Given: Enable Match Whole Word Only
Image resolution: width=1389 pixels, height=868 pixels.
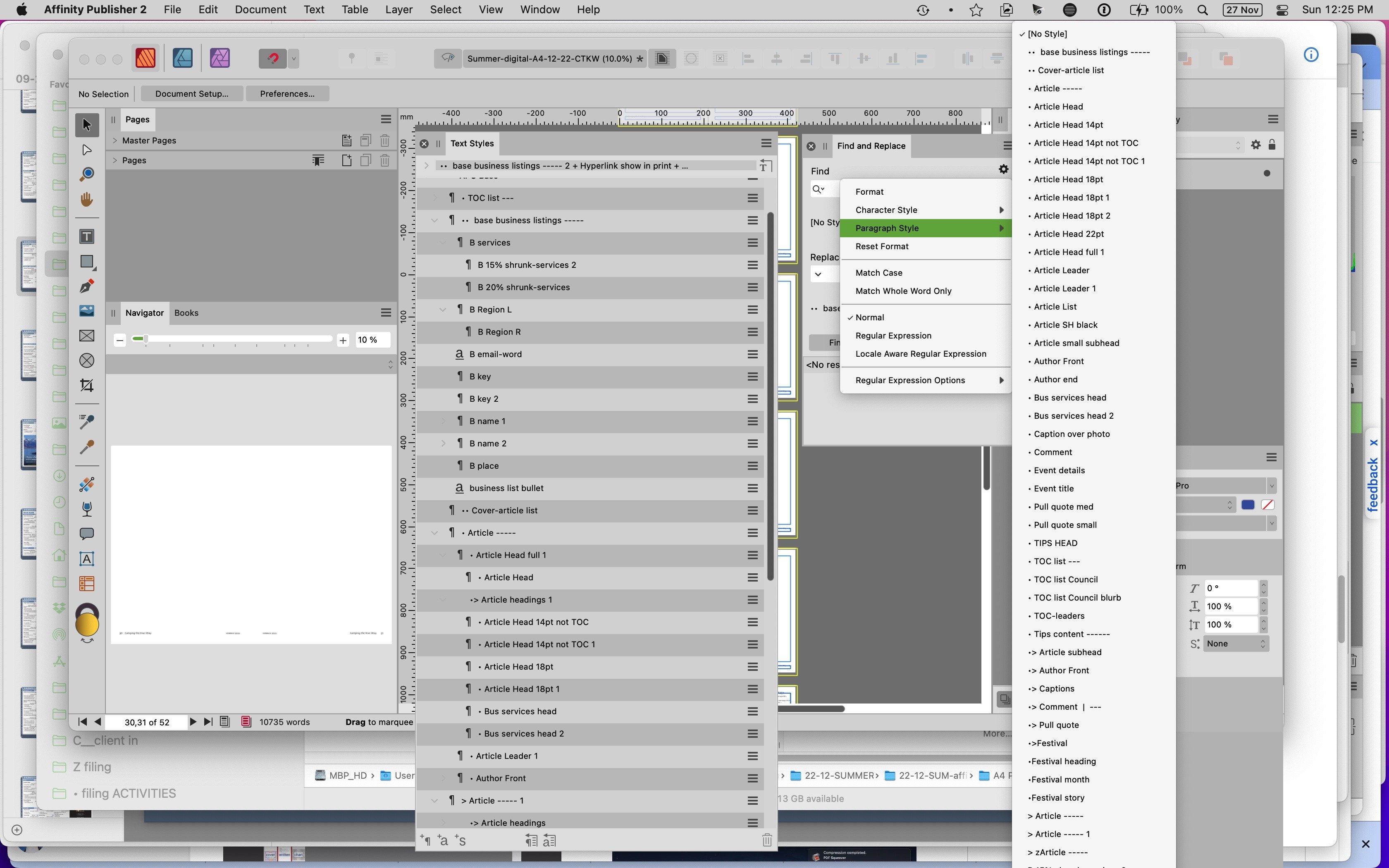Looking at the screenshot, I should coord(903,291).
